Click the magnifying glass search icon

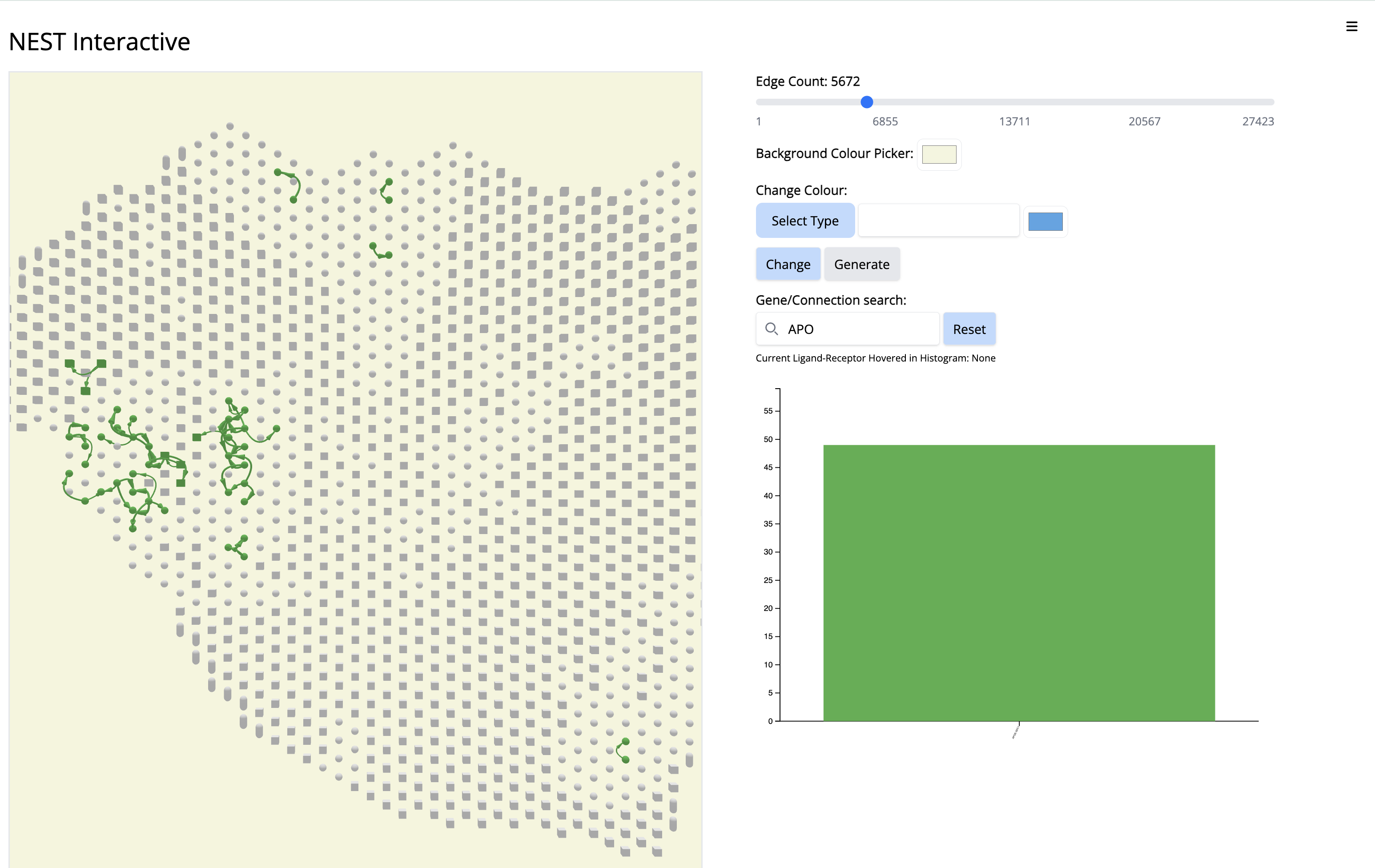click(x=771, y=329)
